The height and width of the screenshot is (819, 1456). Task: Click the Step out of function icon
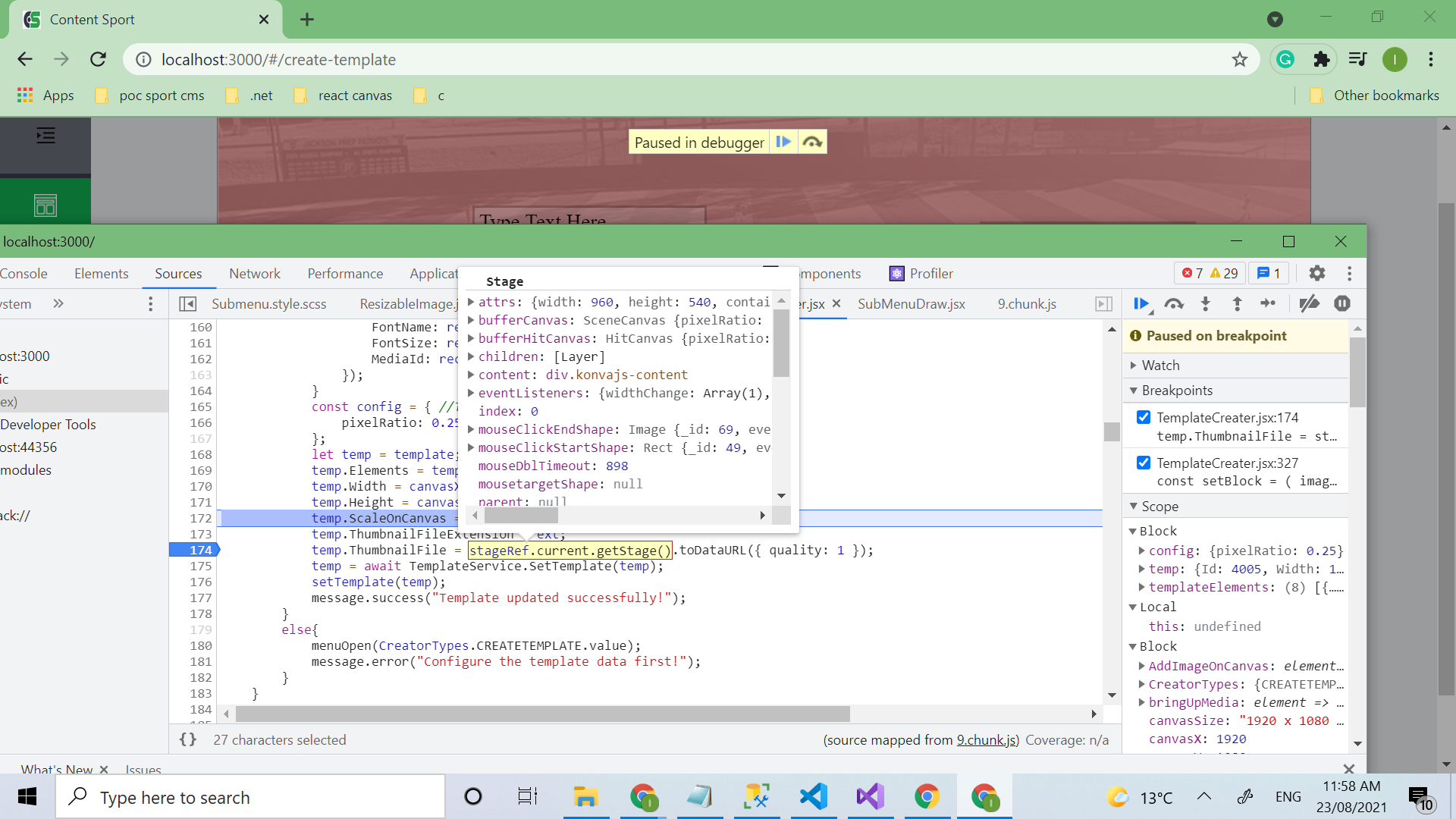click(x=1237, y=303)
